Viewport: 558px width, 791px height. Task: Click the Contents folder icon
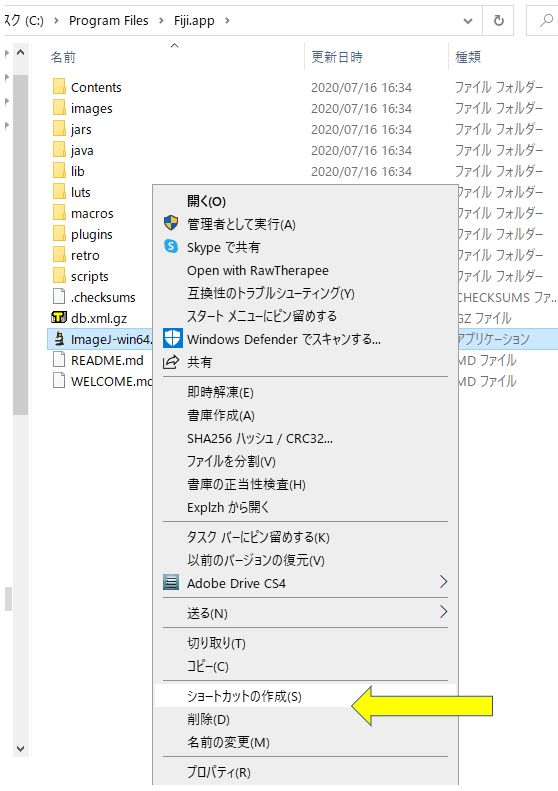[x=59, y=87]
